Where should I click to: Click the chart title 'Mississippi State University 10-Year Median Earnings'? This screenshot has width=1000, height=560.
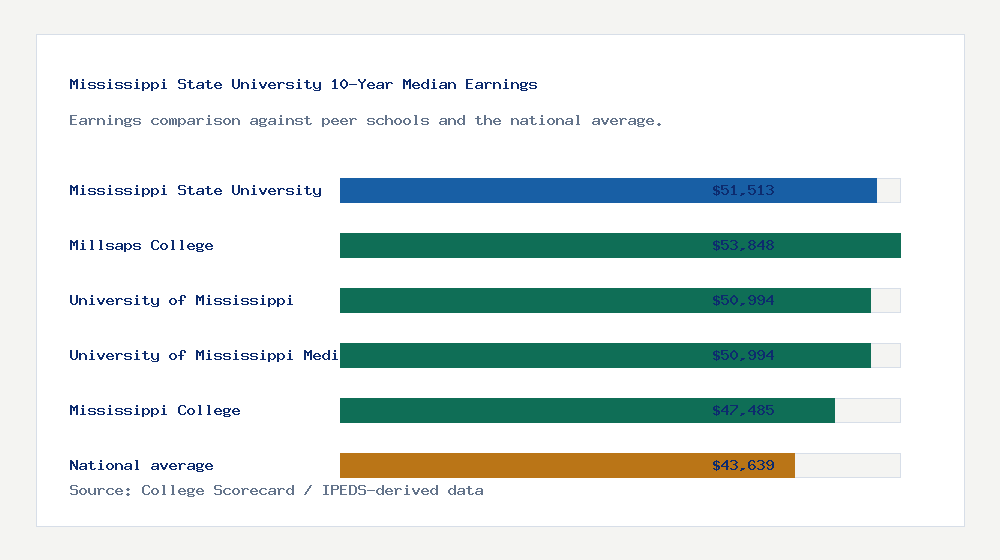pyautogui.click(x=303, y=84)
